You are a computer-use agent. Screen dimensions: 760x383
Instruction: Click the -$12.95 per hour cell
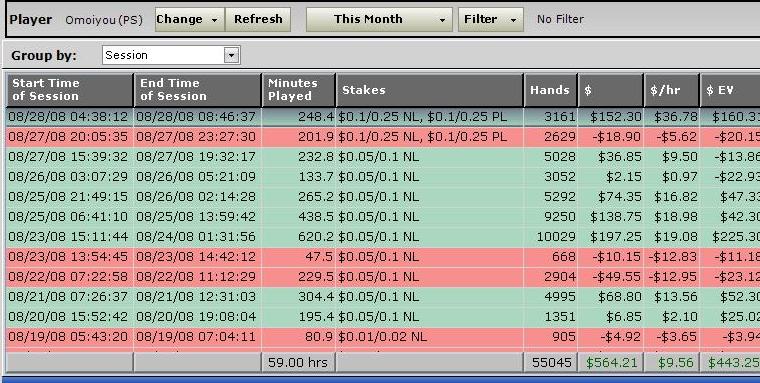pos(673,277)
